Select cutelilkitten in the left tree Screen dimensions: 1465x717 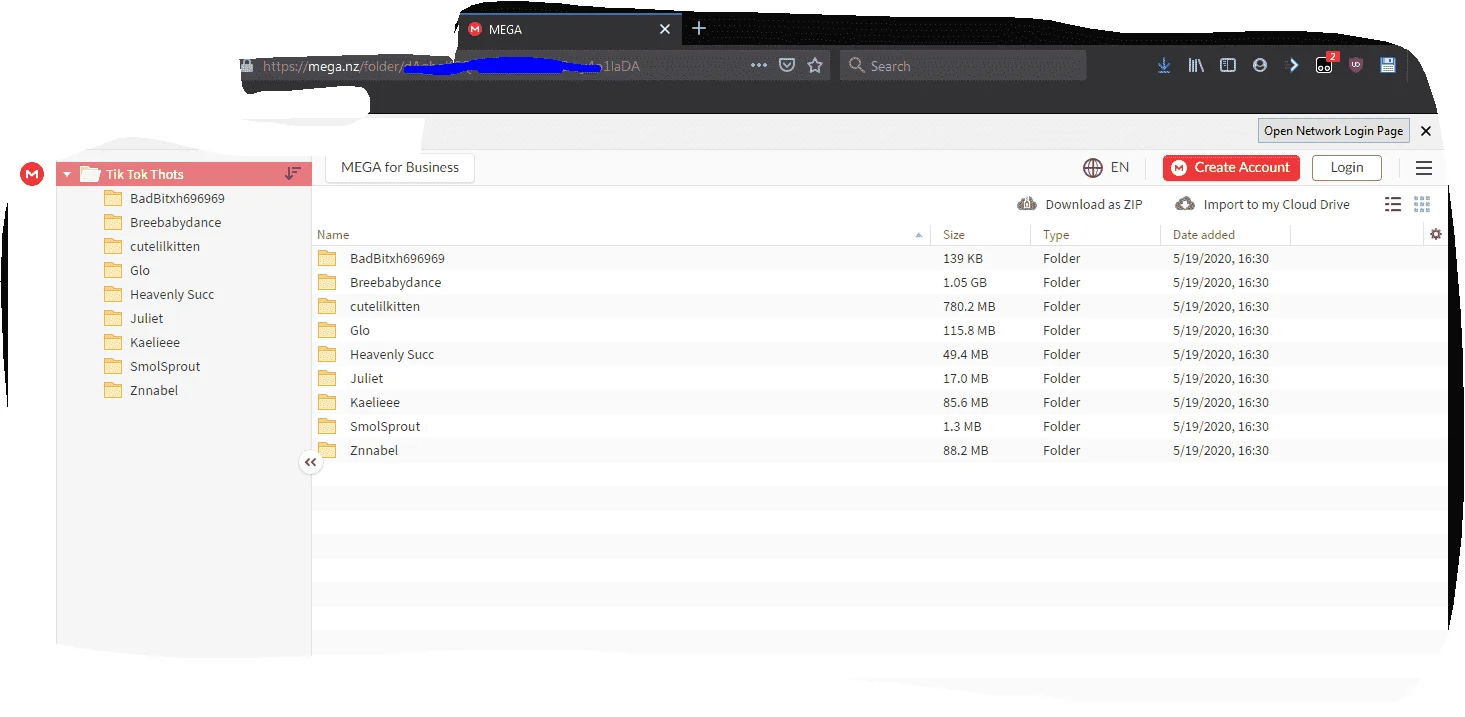(x=166, y=246)
